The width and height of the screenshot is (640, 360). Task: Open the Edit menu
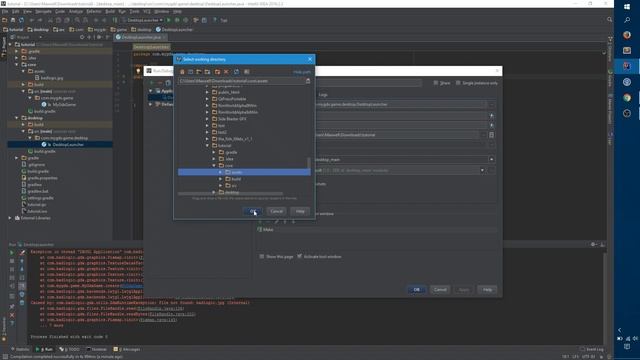[16, 11]
